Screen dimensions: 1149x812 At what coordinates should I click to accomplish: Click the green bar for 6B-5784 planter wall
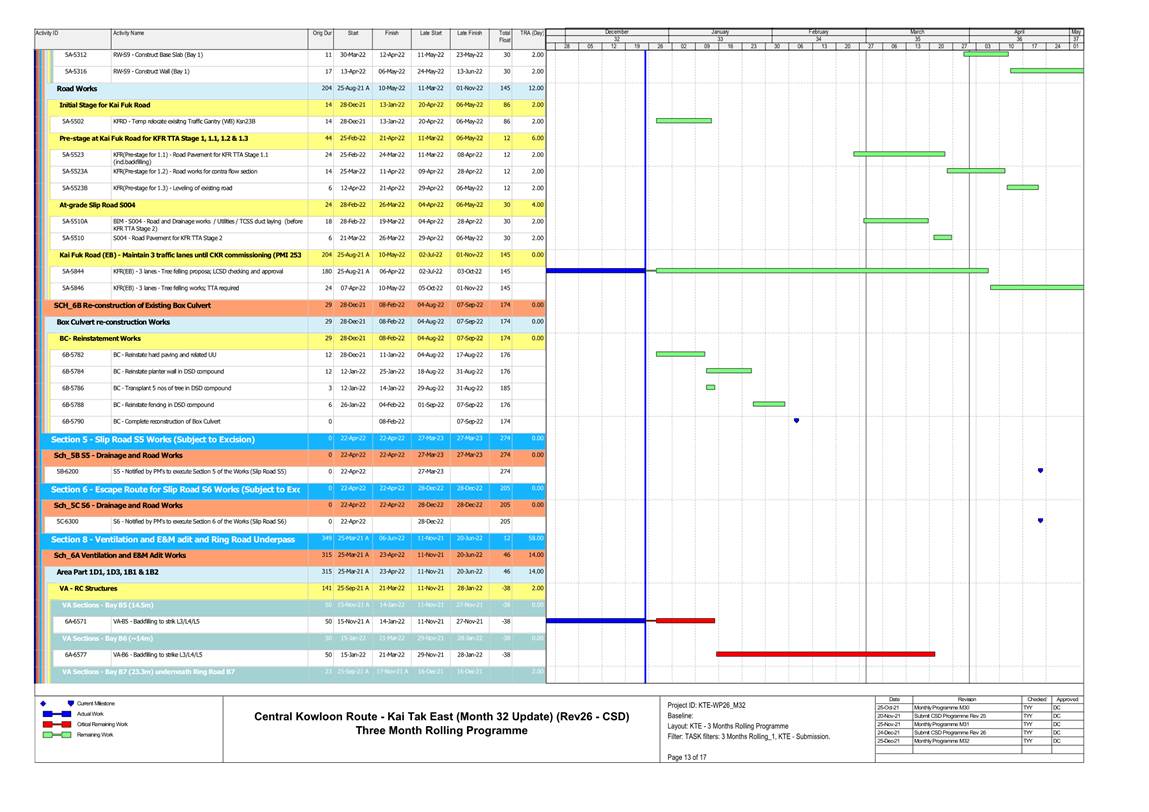(728, 371)
